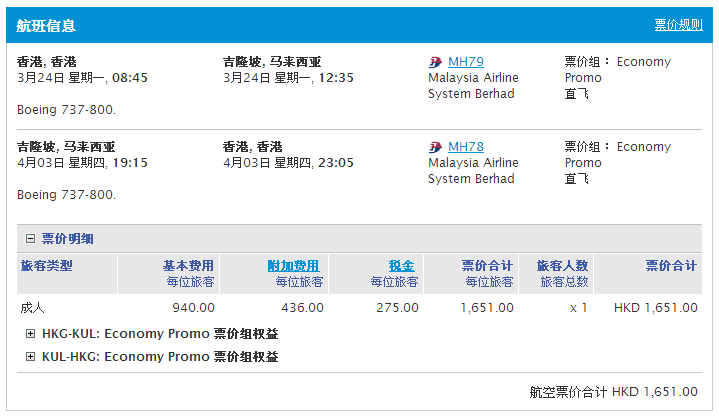Click the 940.00 base fare value

pos(193,308)
